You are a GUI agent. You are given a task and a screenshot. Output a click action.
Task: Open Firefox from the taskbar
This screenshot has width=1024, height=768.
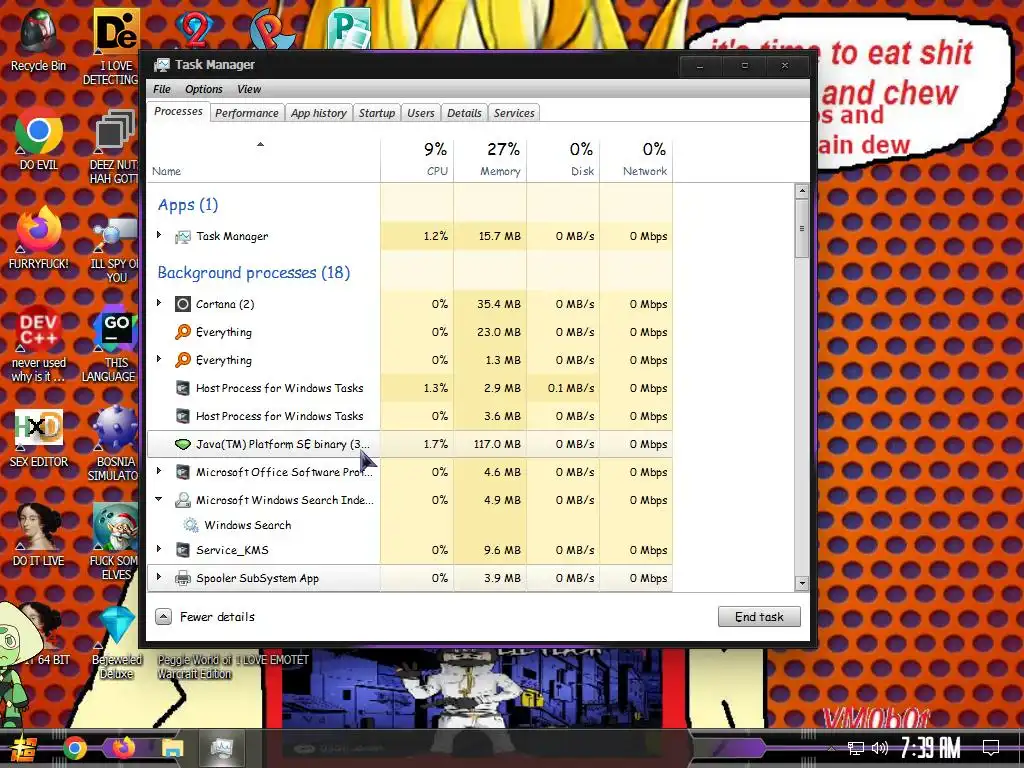coord(123,748)
